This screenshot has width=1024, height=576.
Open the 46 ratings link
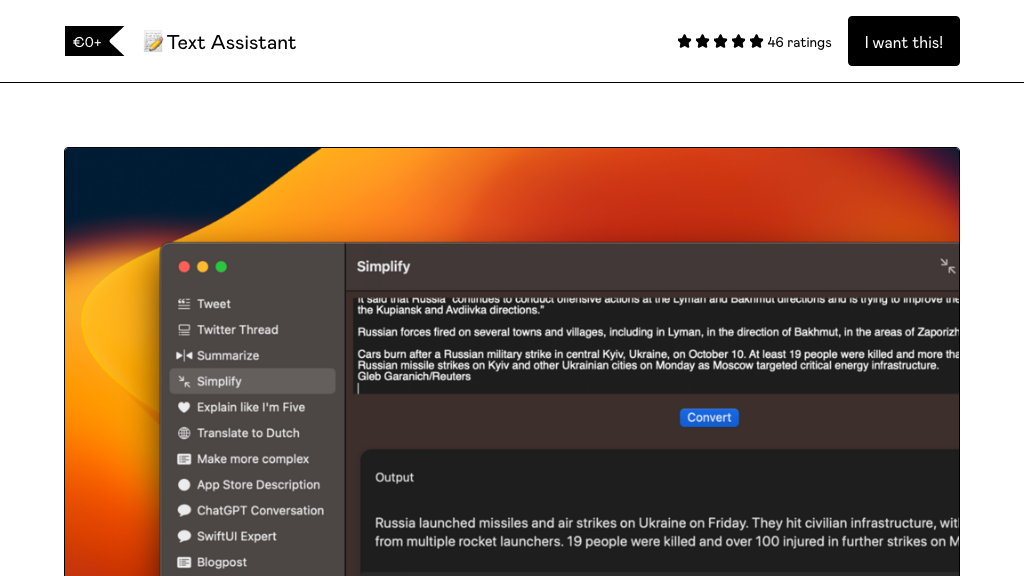[x=799, y=42]
